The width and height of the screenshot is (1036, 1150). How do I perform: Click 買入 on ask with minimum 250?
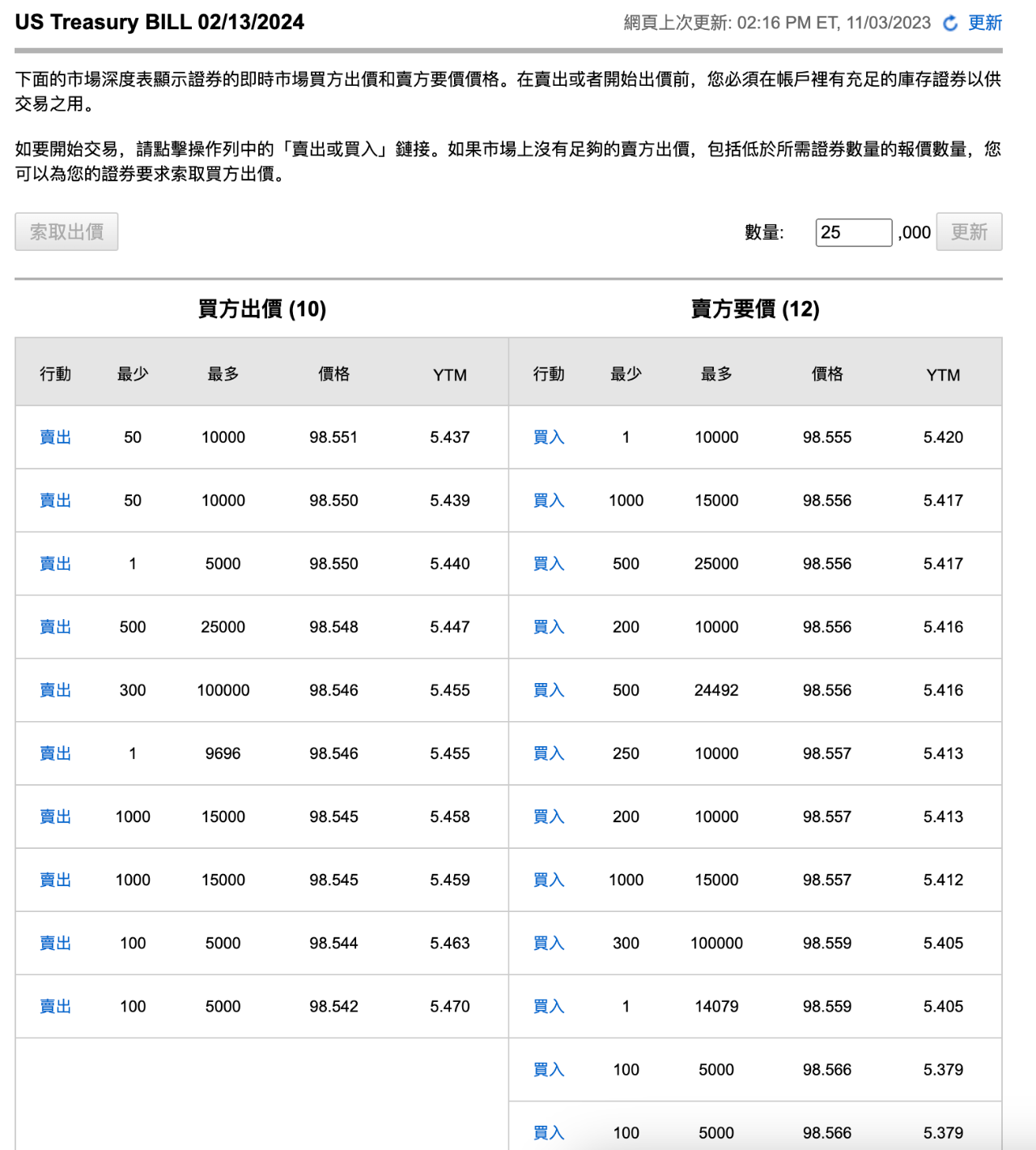tap(548, 753)
